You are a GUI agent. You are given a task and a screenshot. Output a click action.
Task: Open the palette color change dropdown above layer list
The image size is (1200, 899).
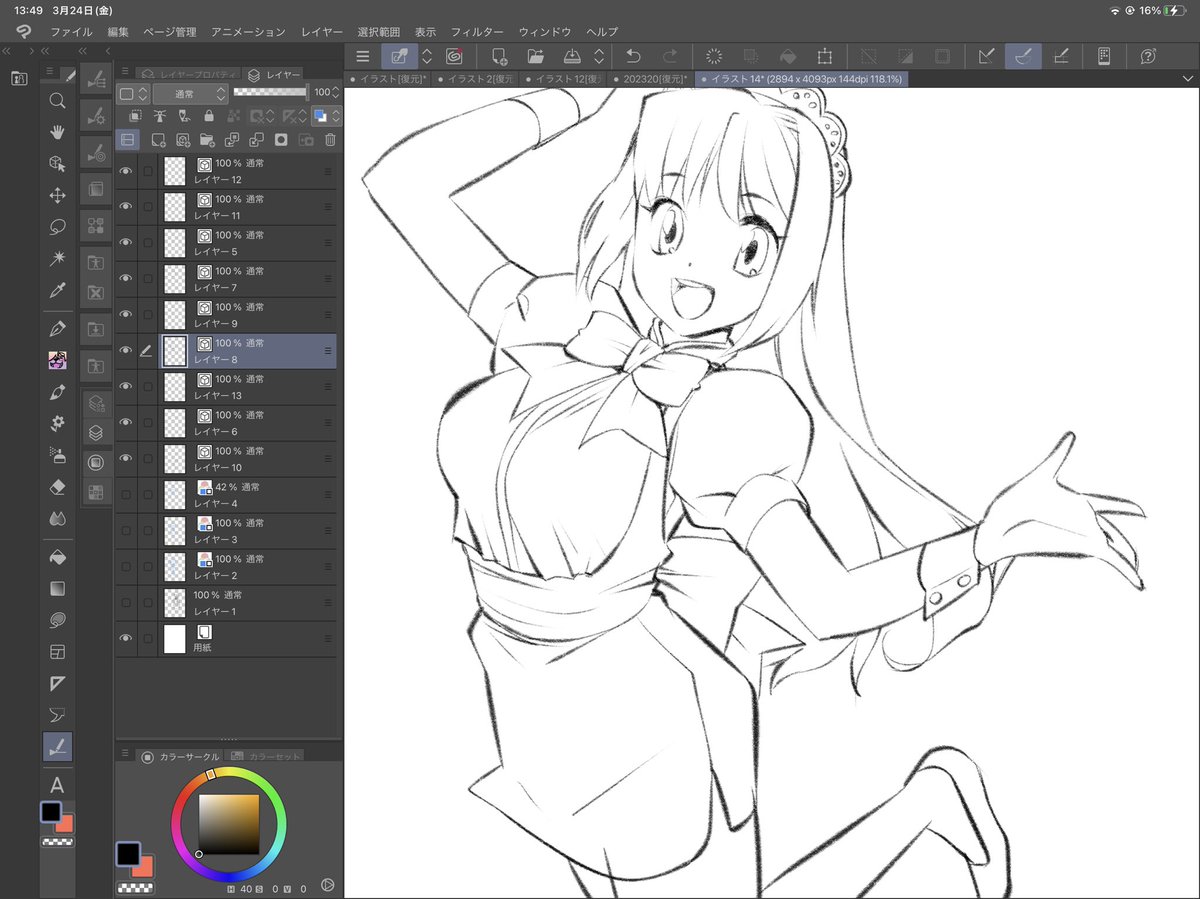tap(133, 93)
